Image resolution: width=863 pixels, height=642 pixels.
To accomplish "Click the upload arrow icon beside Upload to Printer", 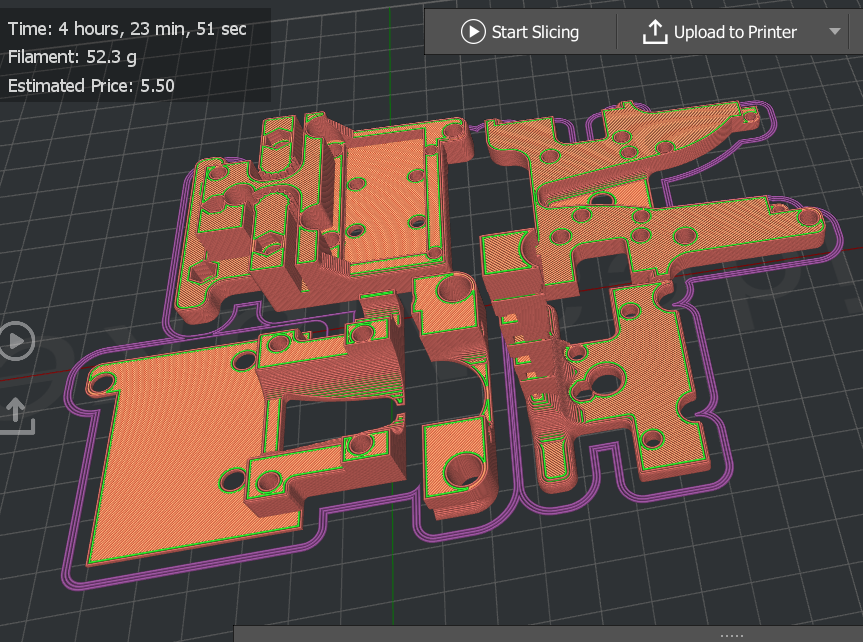I will 654,32.
